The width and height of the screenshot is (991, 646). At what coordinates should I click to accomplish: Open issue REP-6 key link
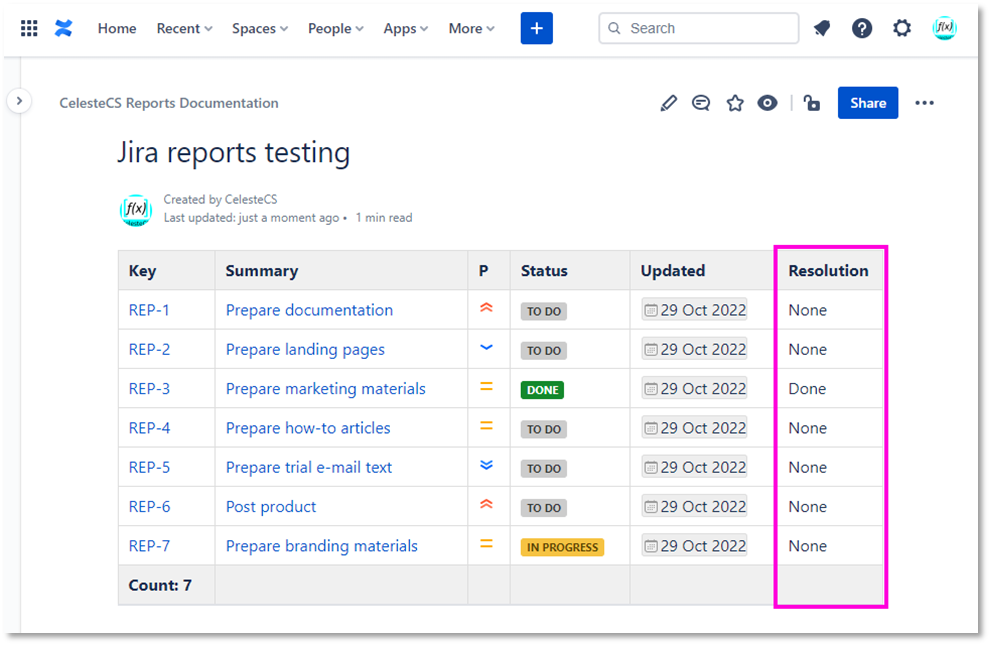point(149,506)
